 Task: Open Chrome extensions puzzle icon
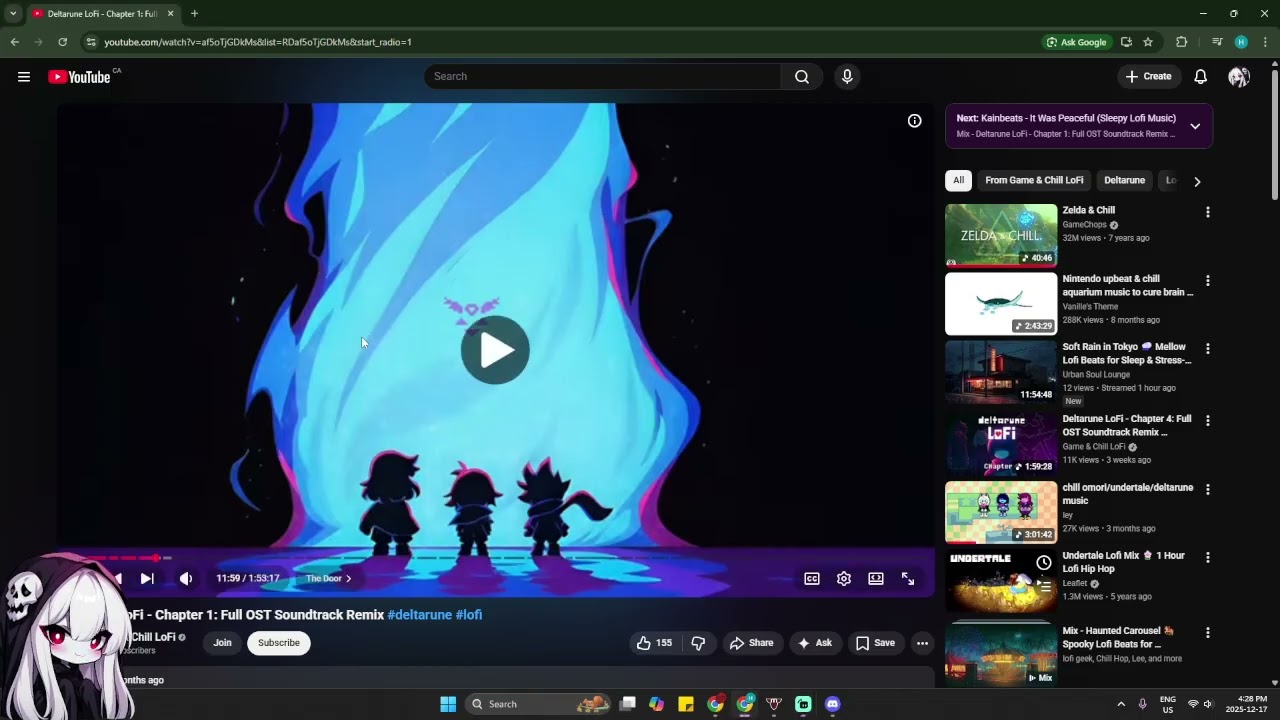(1181, 42)
